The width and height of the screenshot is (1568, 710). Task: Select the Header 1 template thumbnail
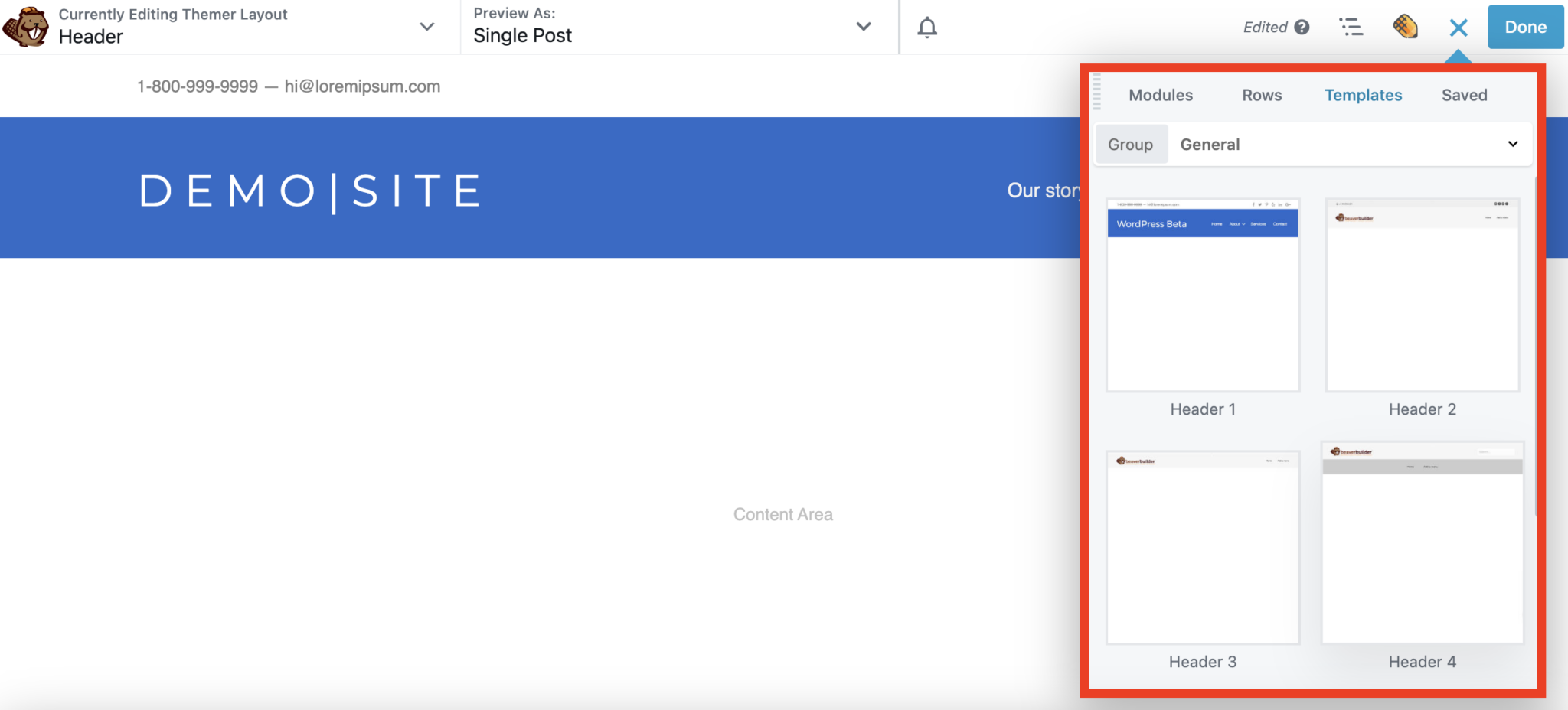point(1202,295)
